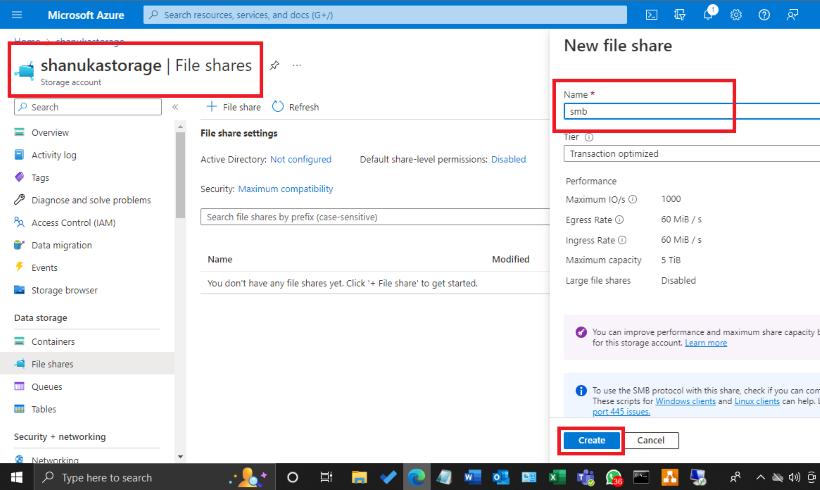This screenshot has width=820, height=490.
Task: Sort by the Name column header
Action: (x=220, y=259)
